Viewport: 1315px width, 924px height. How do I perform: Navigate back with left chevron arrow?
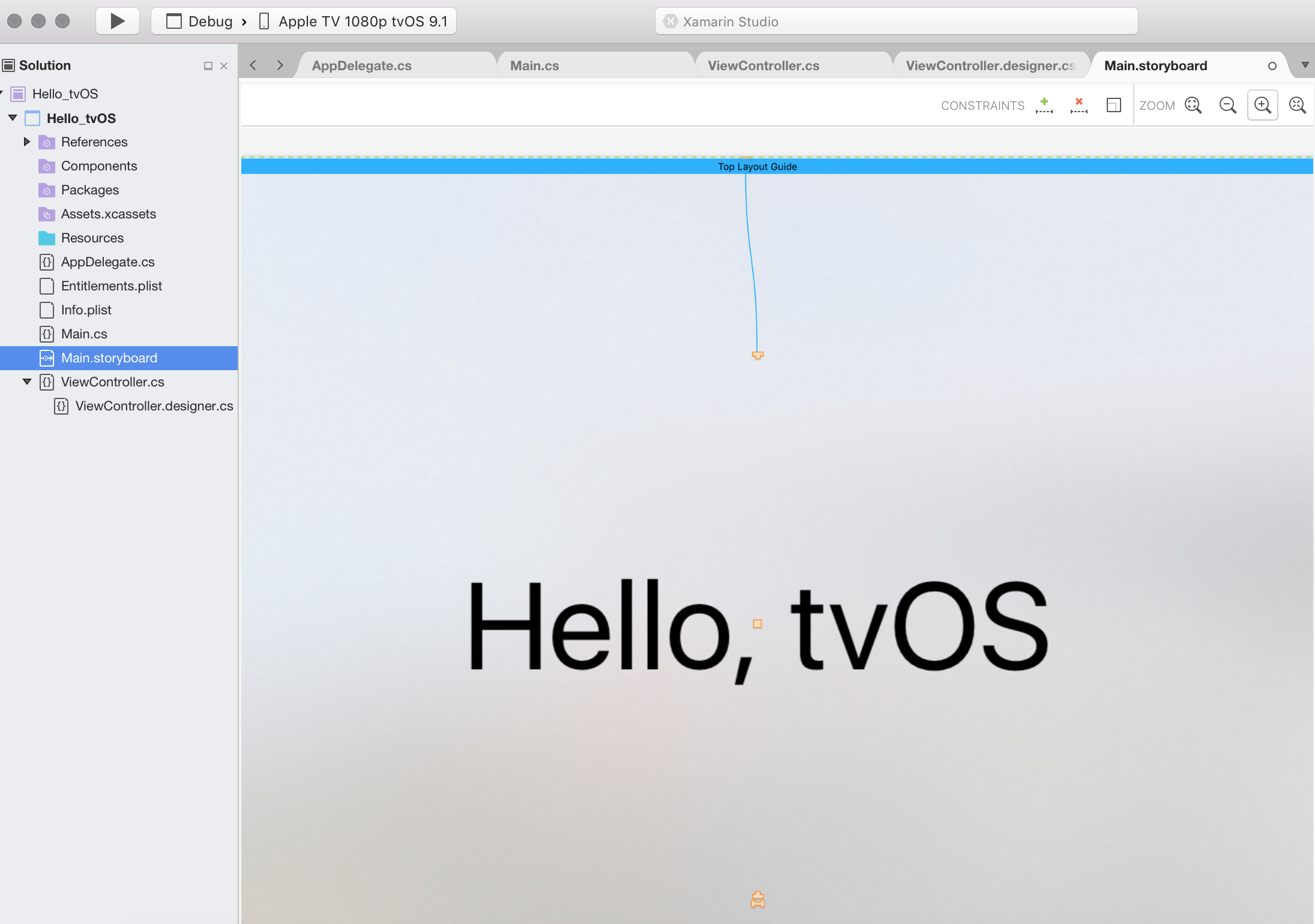[x=253, y=65]
